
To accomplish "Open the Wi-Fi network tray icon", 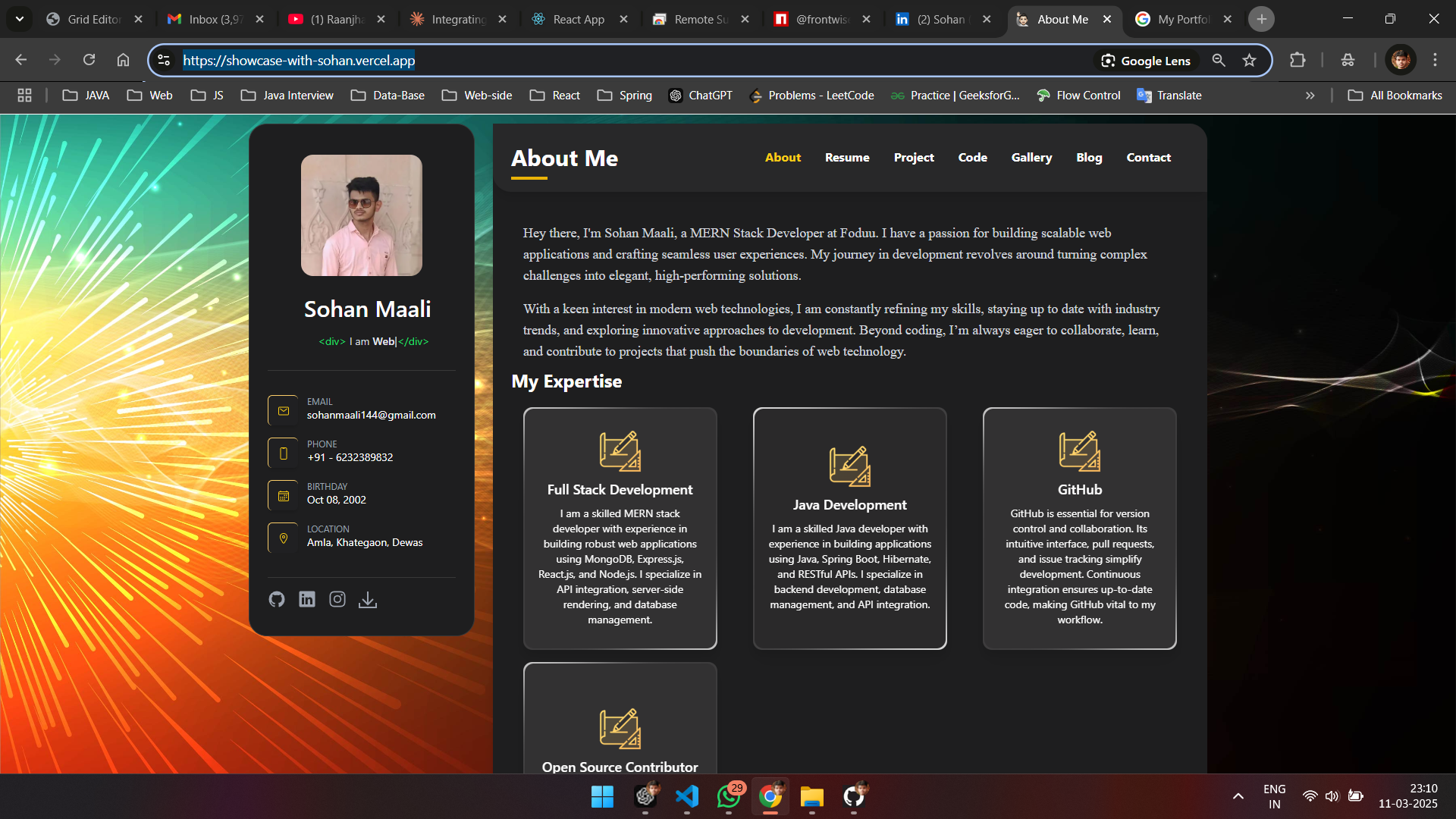I will pyautogui.click(x=1310, y=796).
